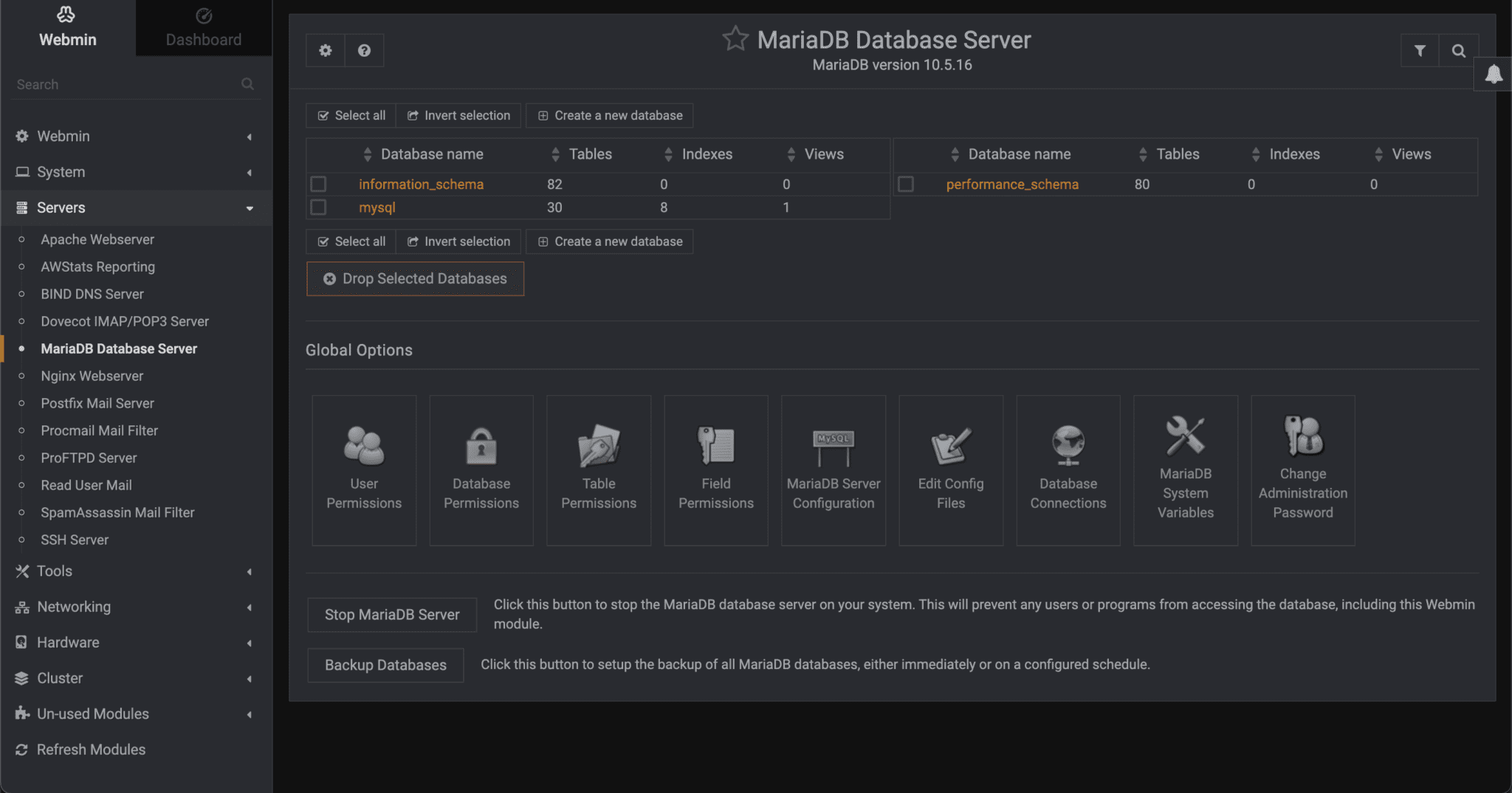Open Database Connections globe icon
The width and height of the screenshot is (1512, 793).
point(1068,445)
